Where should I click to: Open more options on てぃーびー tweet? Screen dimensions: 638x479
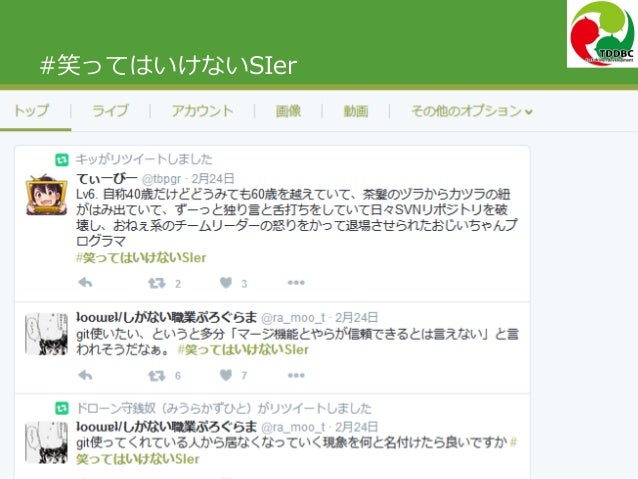tap(296, 282)
